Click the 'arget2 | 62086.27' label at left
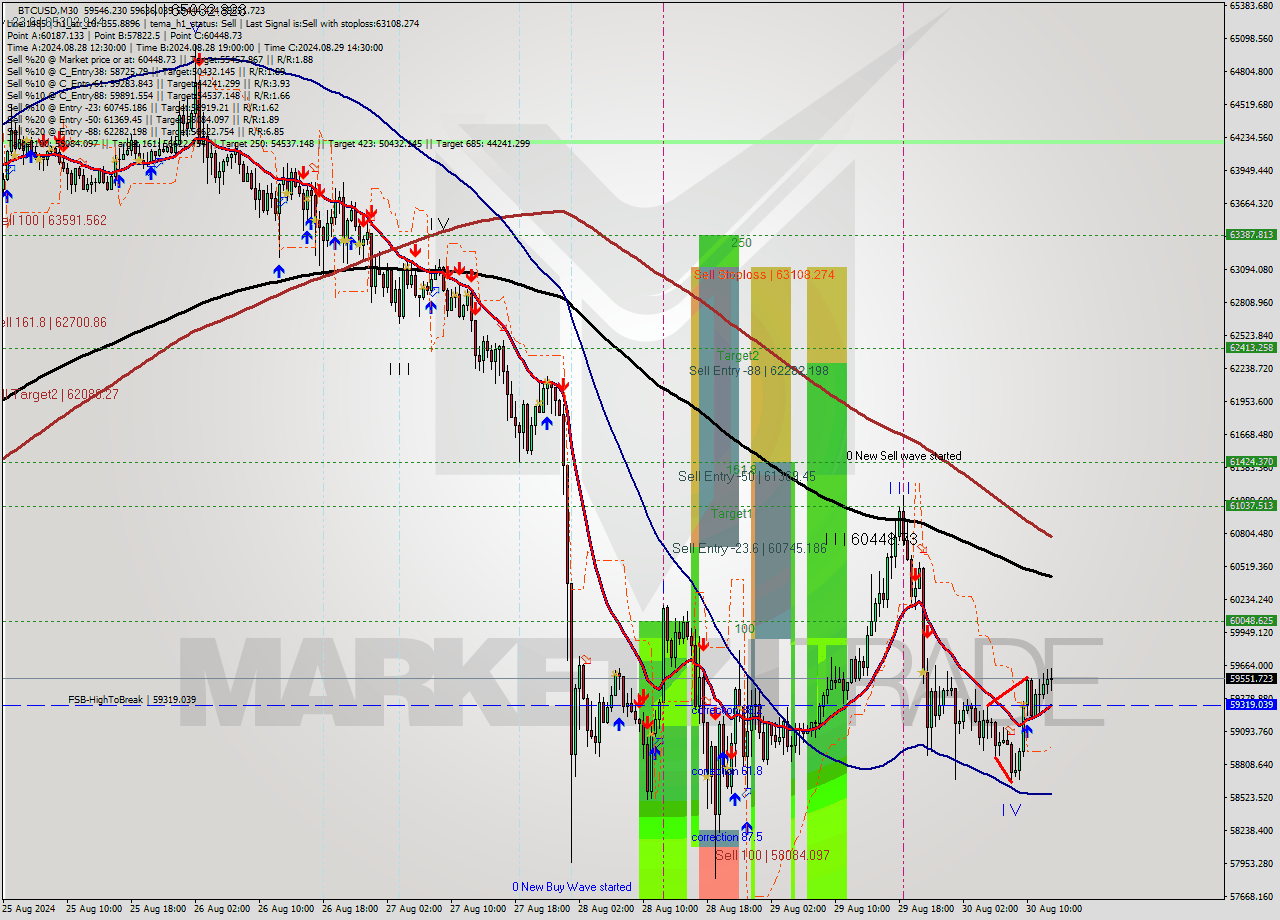The width and height of the screenshot is (1280, 920). pyautogui.click(x=60, y=395)
